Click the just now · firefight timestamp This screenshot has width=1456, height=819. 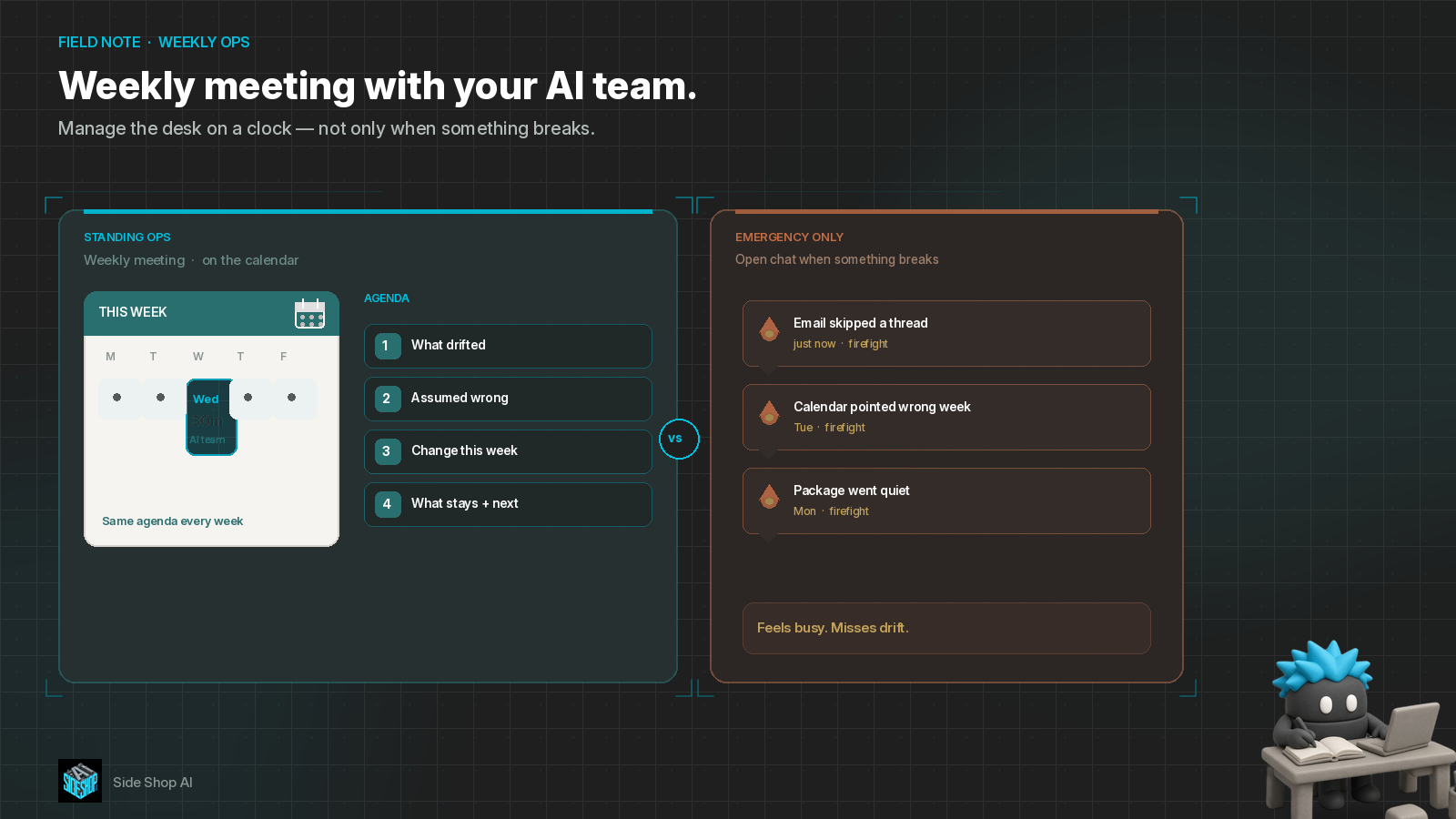840,344
